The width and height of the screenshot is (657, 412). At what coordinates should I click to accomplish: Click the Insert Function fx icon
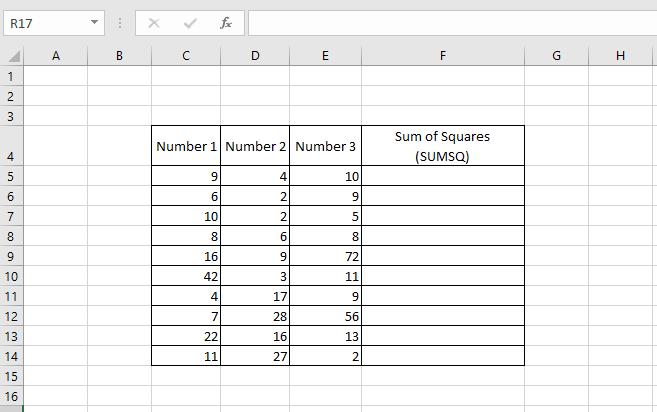tap(226, 23)
